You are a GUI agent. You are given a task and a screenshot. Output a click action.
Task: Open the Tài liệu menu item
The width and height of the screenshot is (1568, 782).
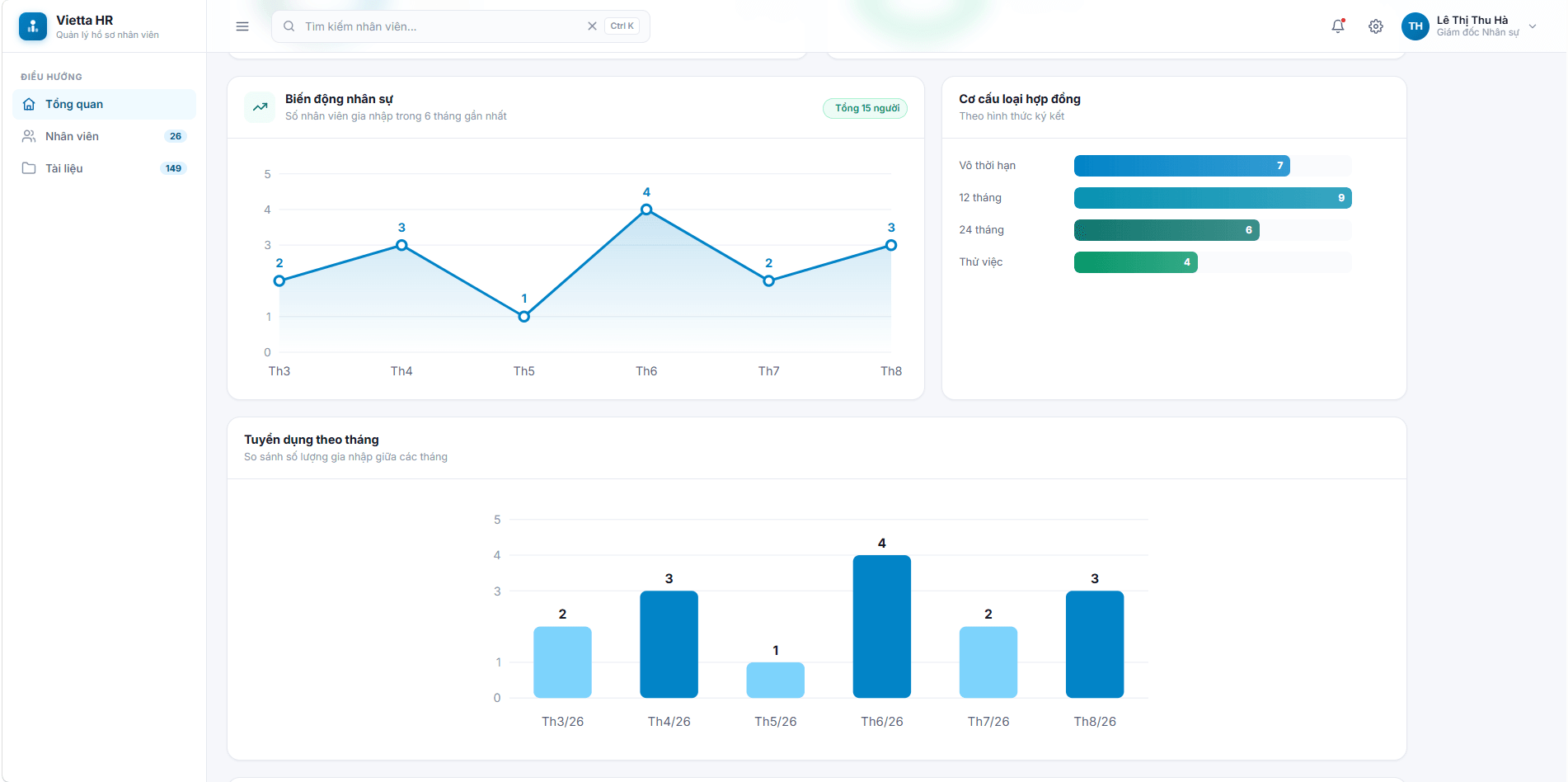click(x=104, y=168)
